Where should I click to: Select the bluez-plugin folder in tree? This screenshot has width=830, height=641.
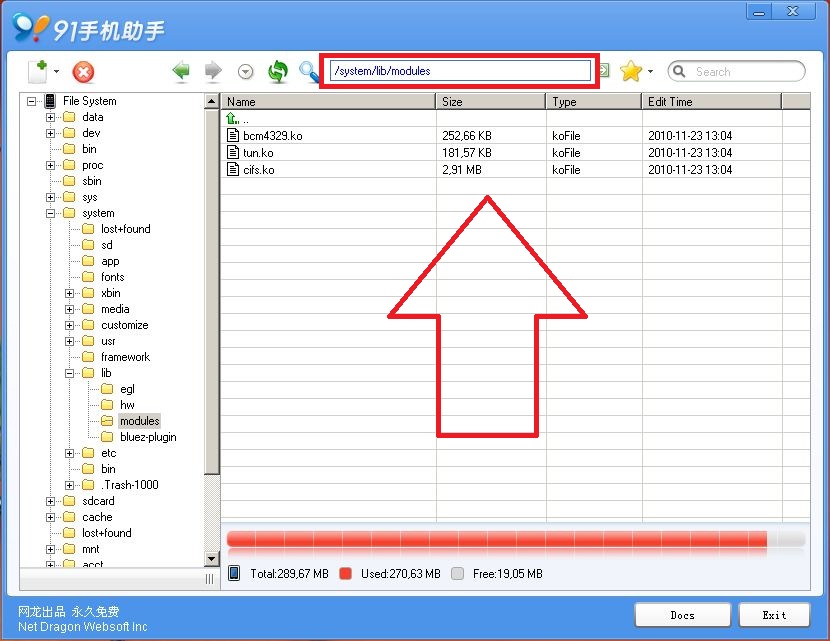pyautogui.click(x=148, y=437)
